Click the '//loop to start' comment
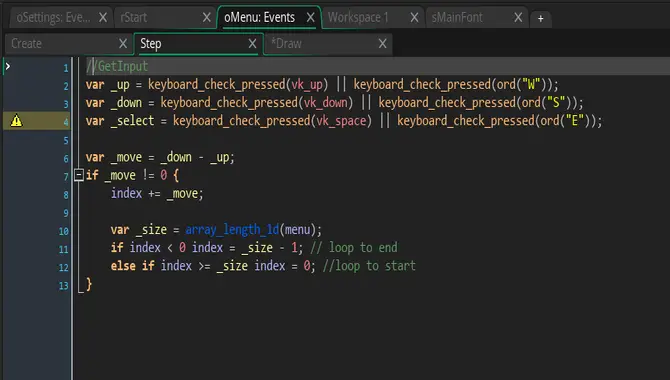 pyautogui.click(x=369, y=266)
